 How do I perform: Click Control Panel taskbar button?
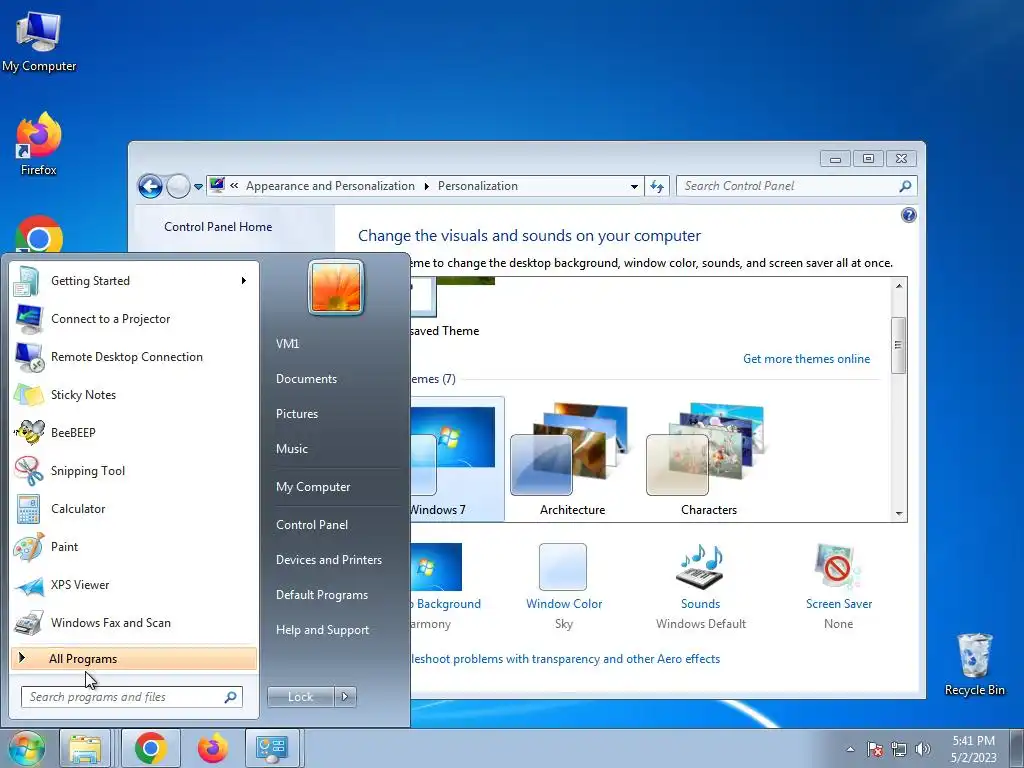[x=272, y=748]
